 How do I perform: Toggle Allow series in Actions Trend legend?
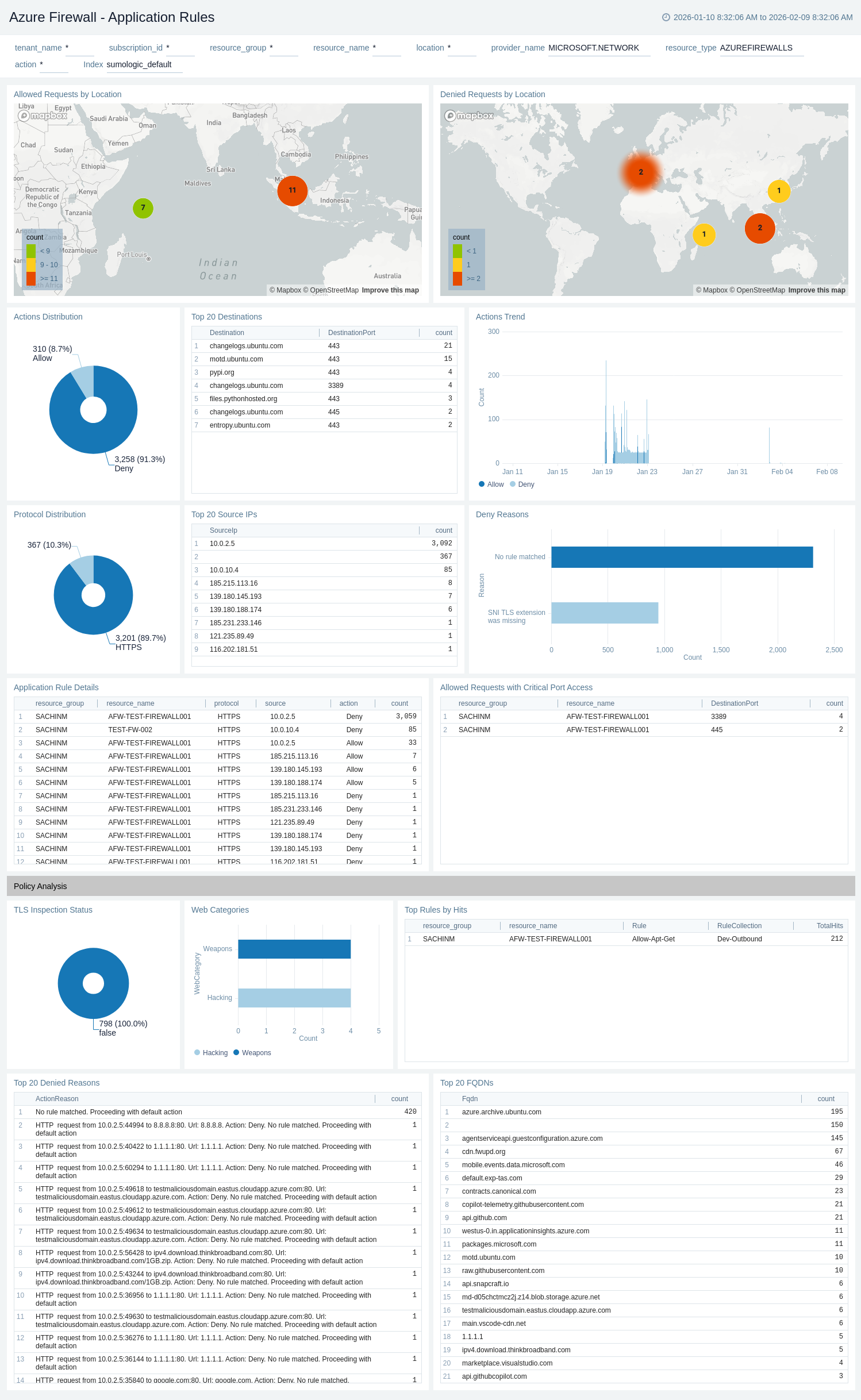coord(491,484)
